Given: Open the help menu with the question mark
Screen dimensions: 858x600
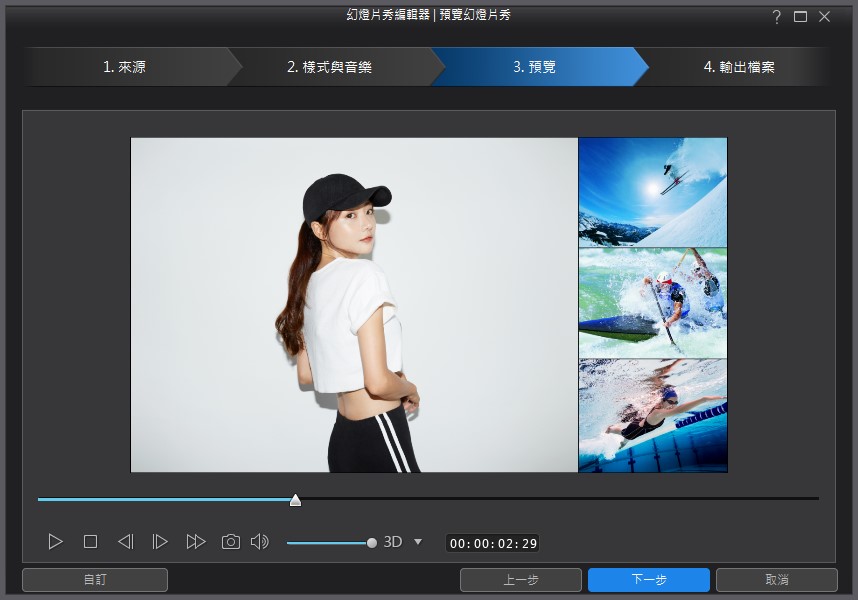Looking at the screenshot, I should click(777, 17).
